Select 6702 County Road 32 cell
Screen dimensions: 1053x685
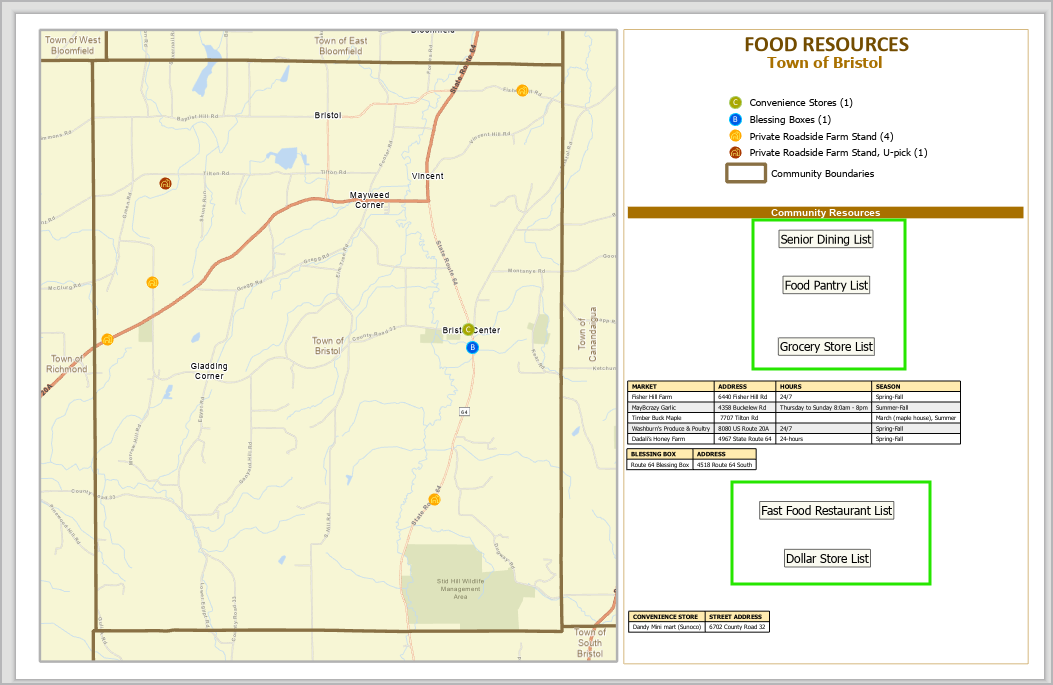(737, 627)
